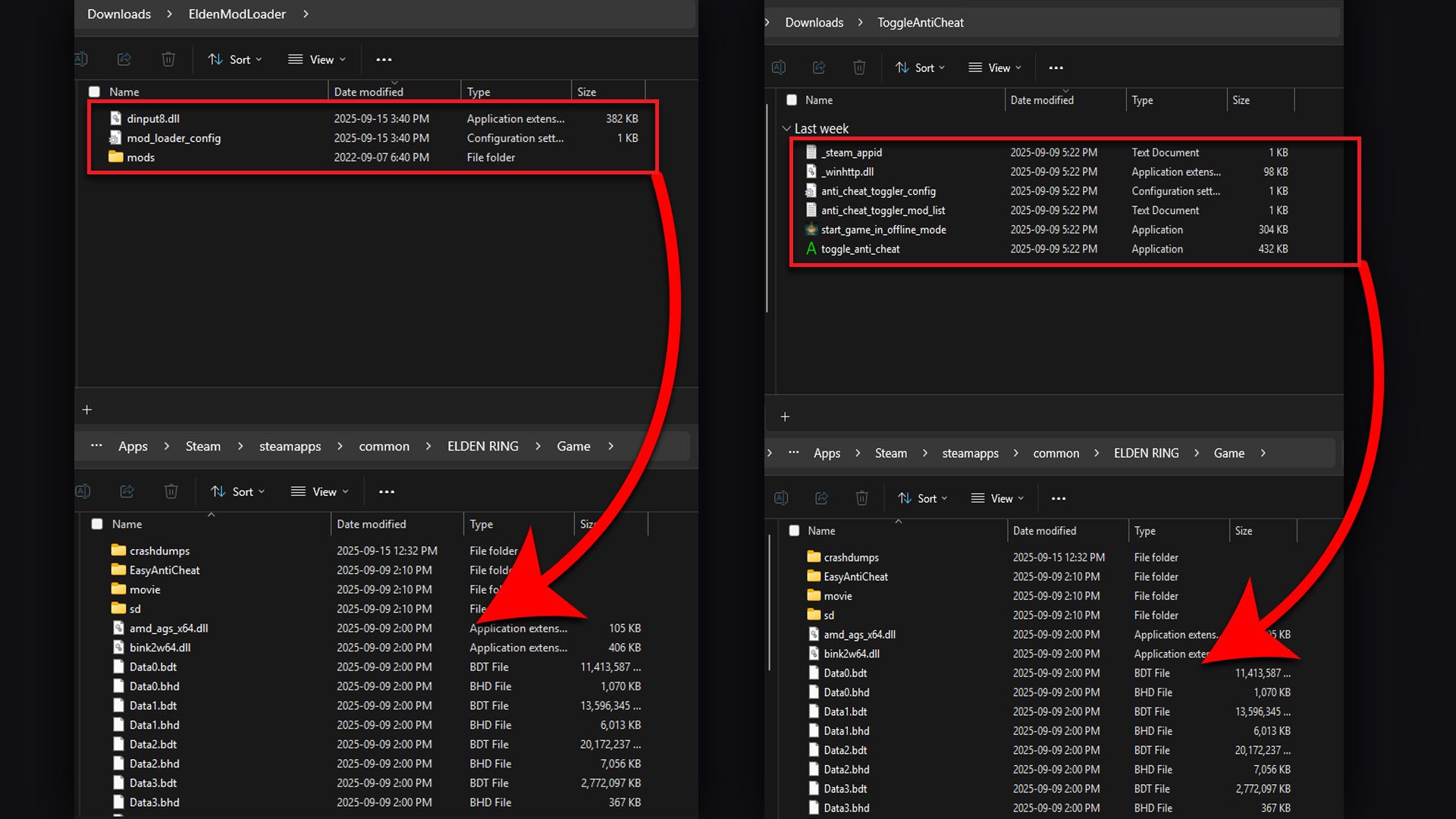
Task: Tick the select-all checkbox in EldenModLoader window
Action: 94,92
